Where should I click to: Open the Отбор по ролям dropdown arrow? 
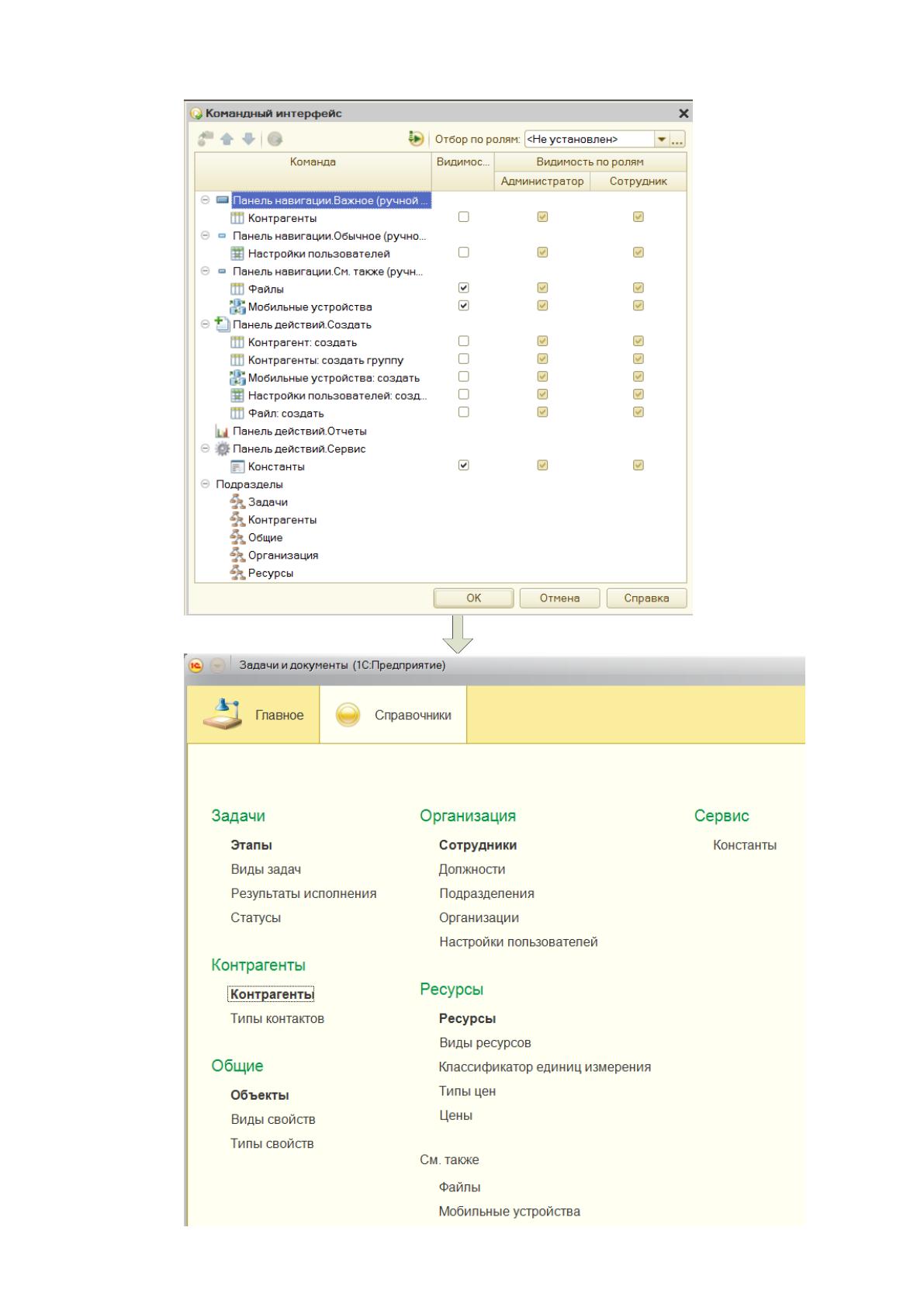point(662,140)
